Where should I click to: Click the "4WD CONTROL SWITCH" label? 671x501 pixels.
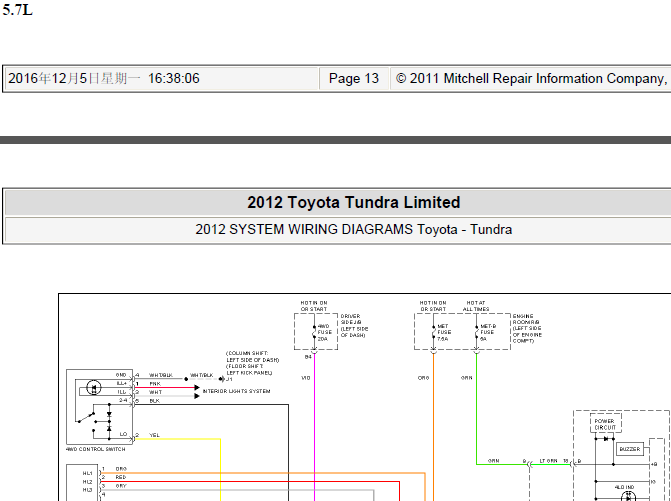coord(96,449)
